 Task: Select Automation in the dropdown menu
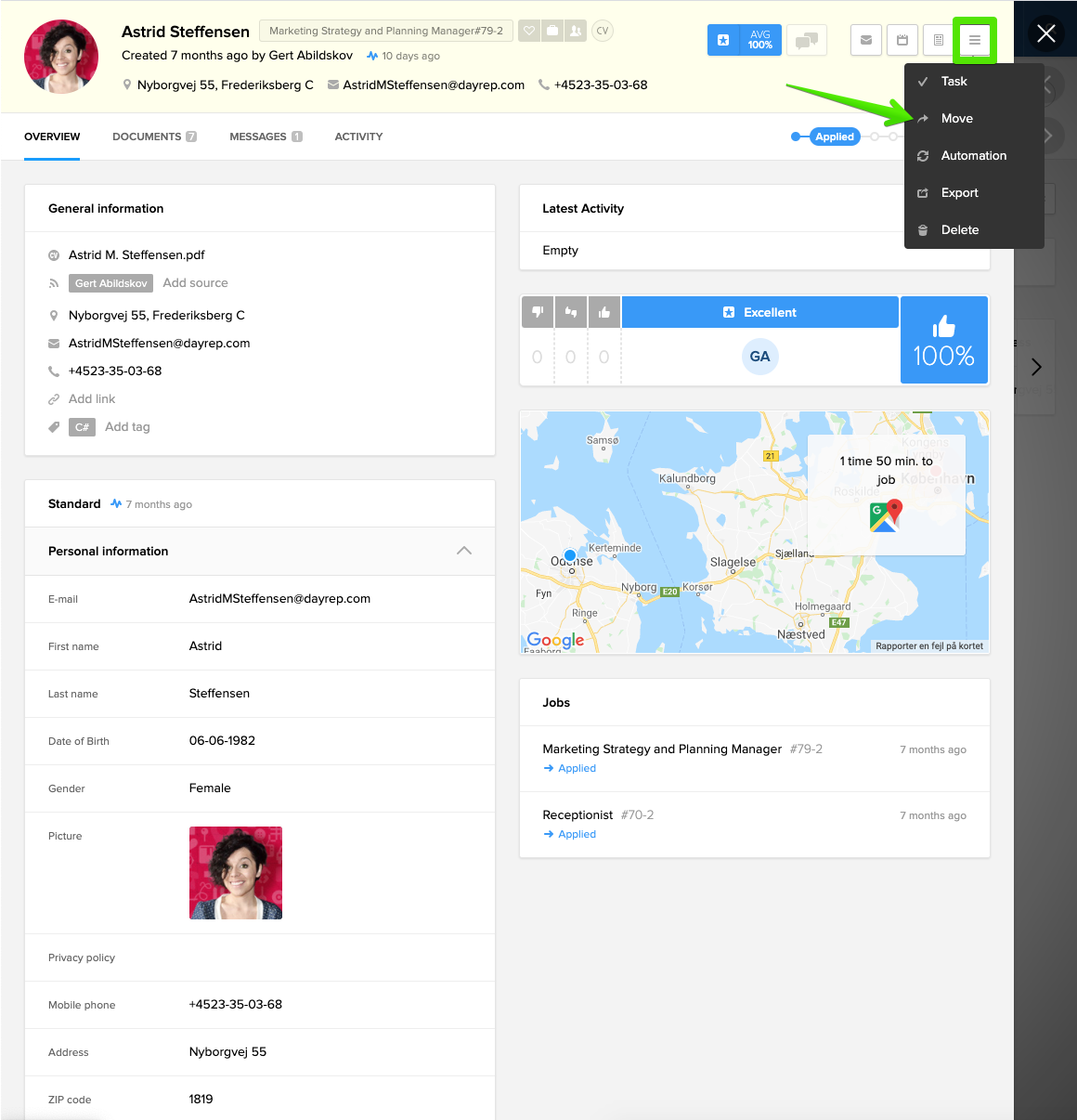pos(973,156)
